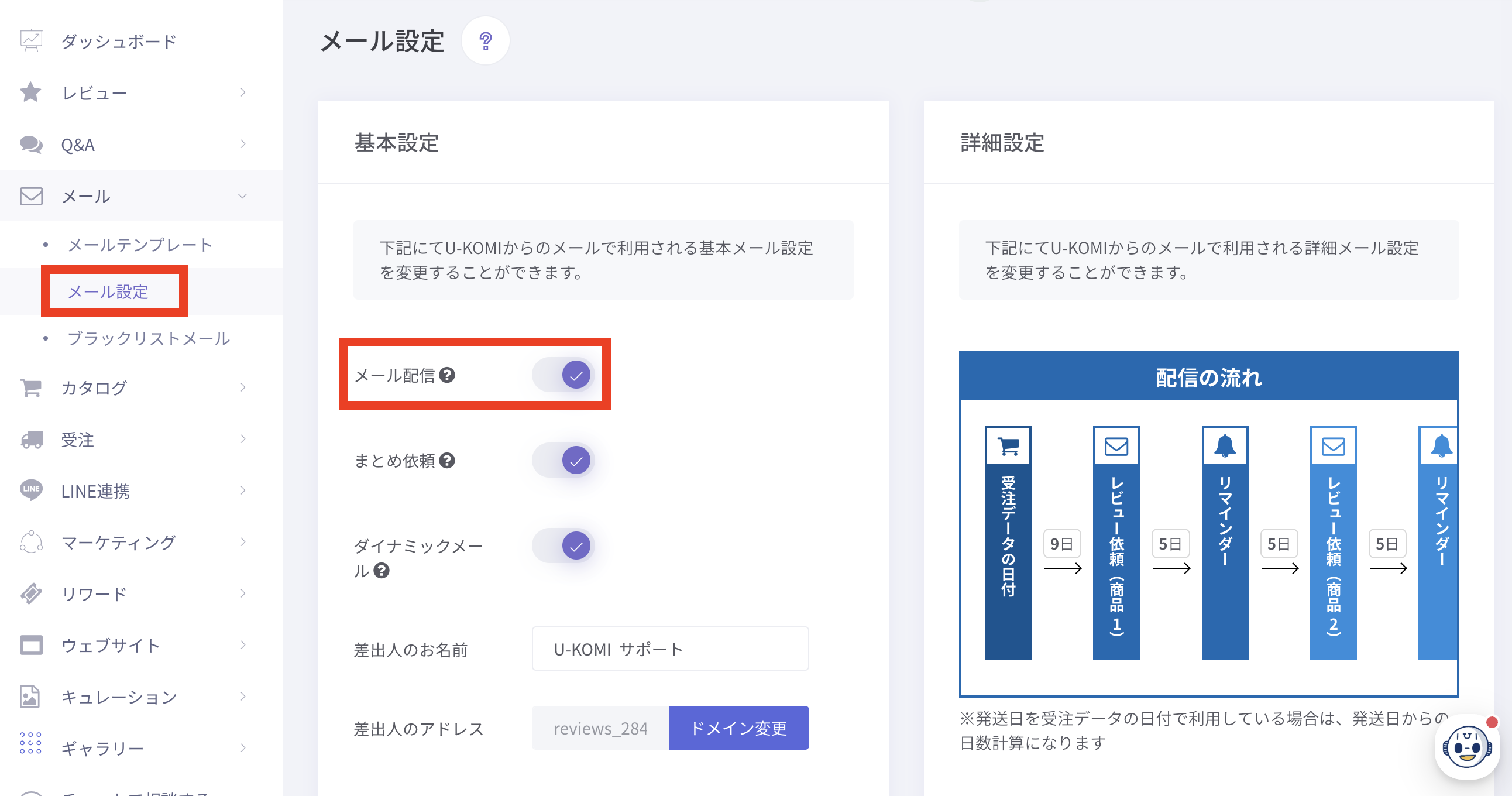Expand the レビュー menu chevron

[242, 92]
